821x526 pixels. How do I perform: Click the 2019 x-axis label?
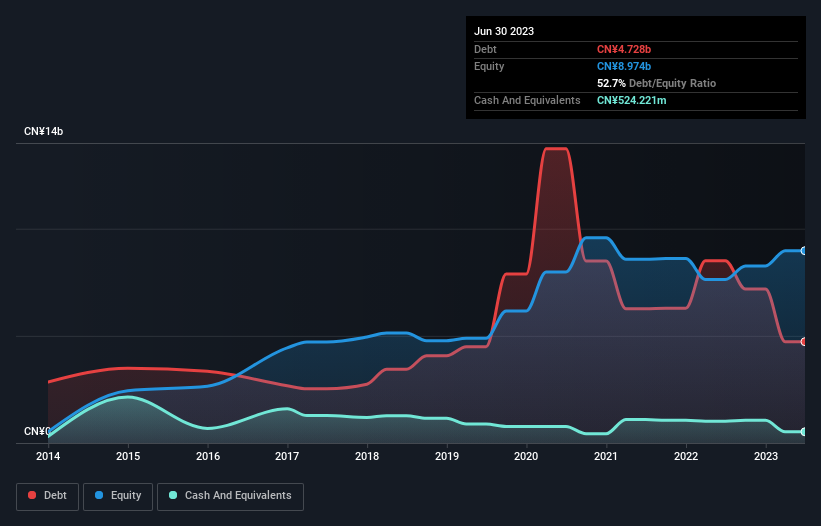pos(447,456)
